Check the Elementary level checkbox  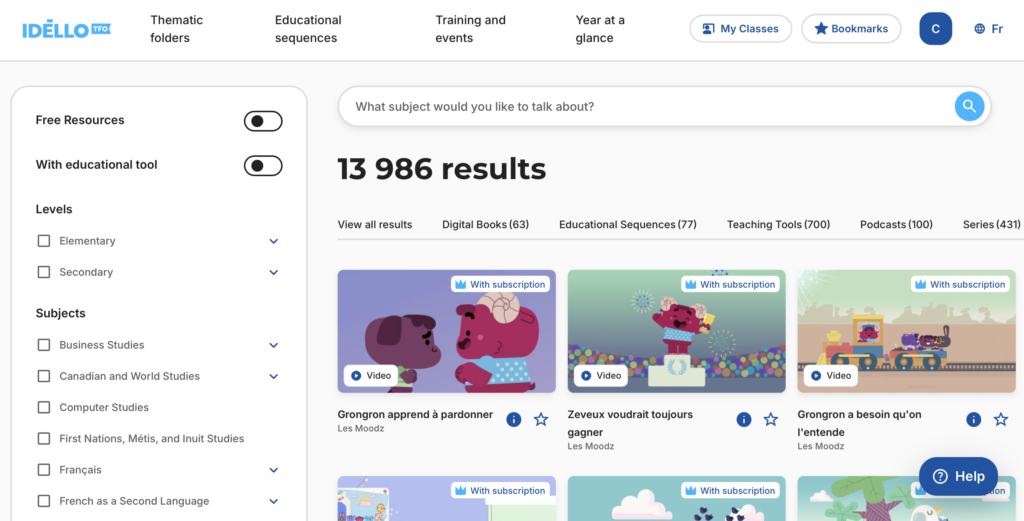[x=44, y=241]
